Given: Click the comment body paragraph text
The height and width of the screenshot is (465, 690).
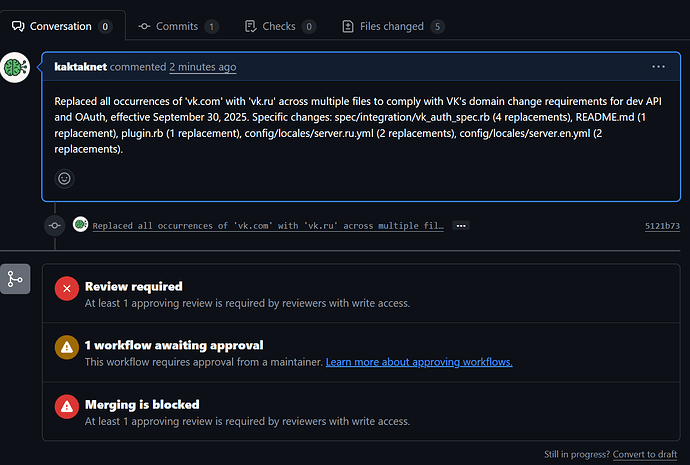Looking at the screenshot, I should (x=358, y=125).
